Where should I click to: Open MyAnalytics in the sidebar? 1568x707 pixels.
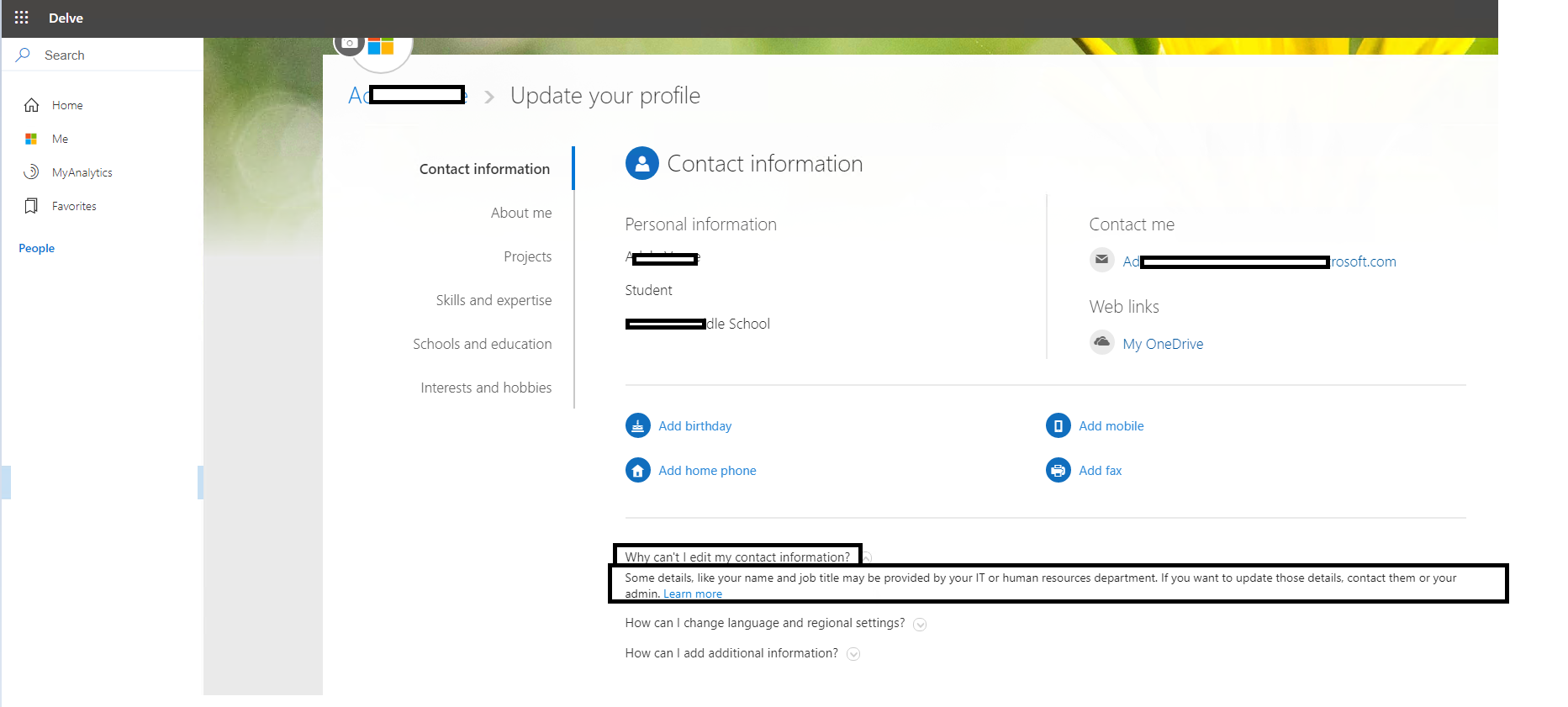point(82,172)
